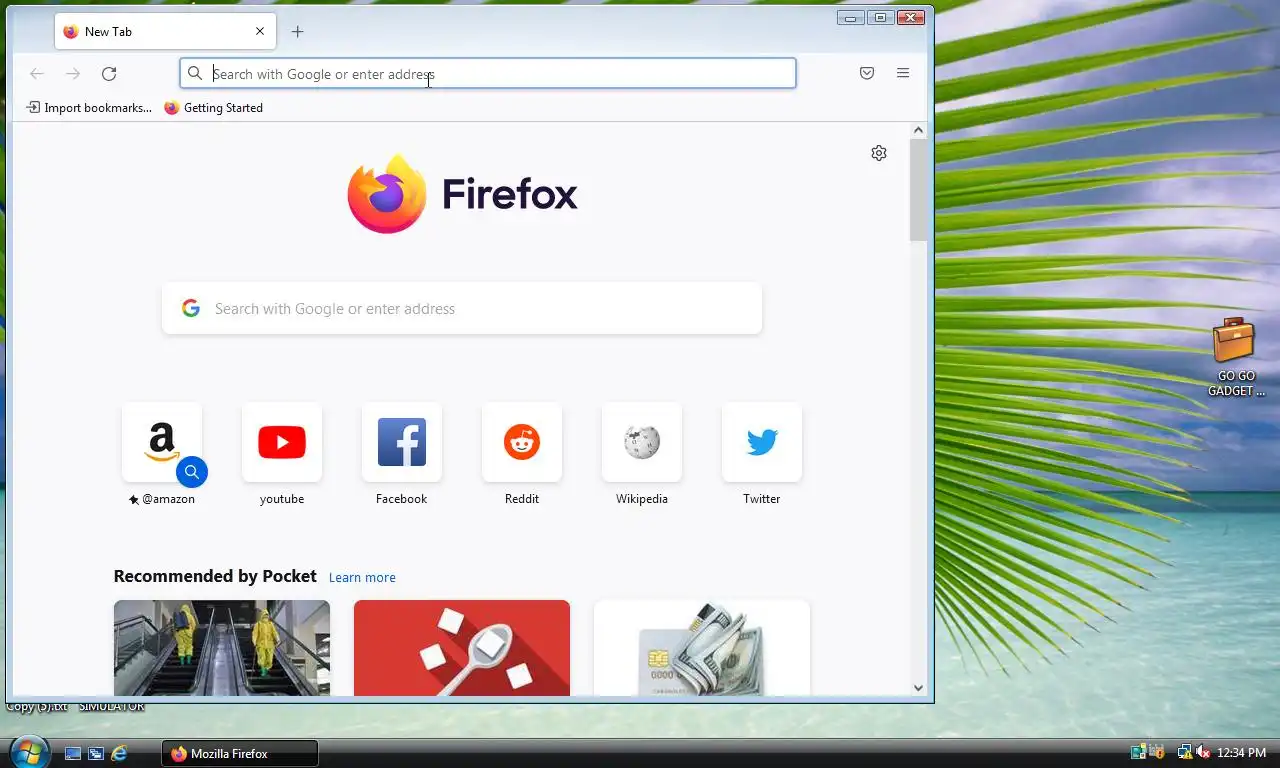Open the Wikipedia shortcut tile
1280x768 pixels.
click(x=642, y=442)
